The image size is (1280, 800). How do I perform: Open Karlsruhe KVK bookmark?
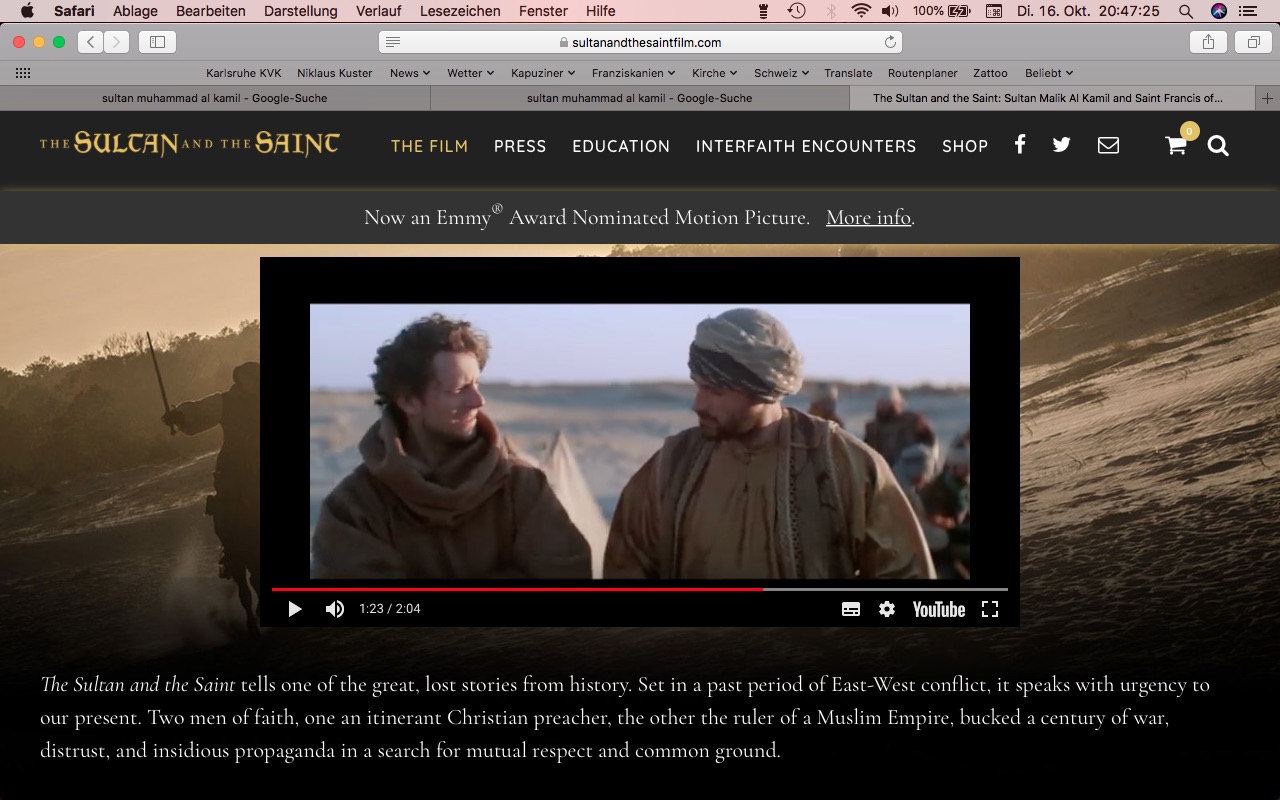point(244,73)
